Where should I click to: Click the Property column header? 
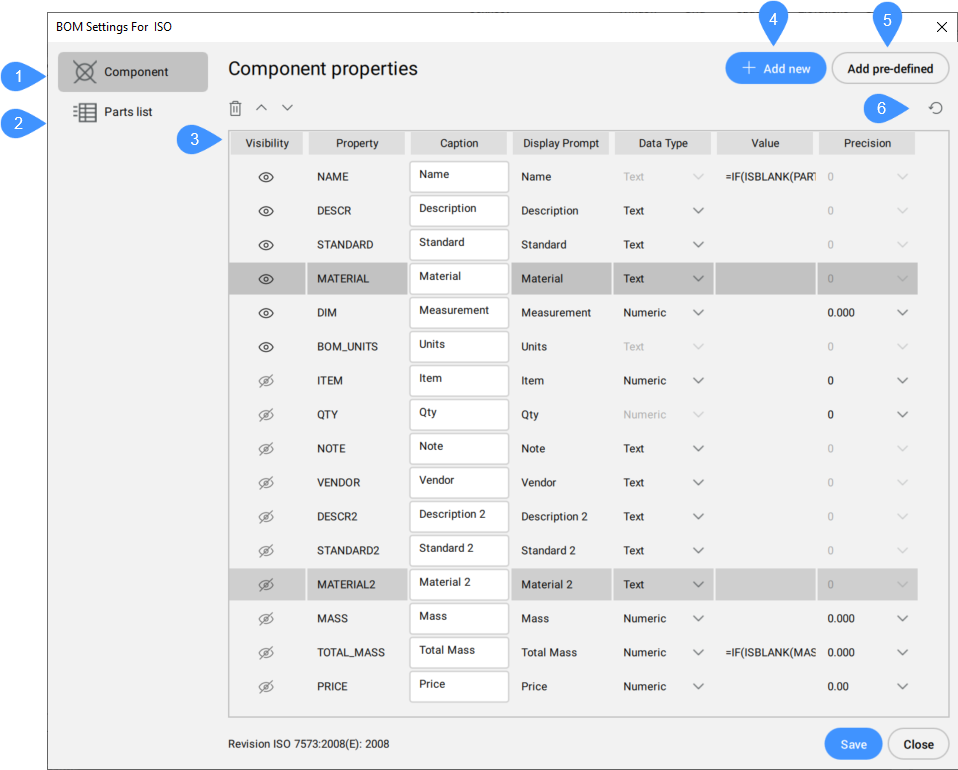click(x=357, y=143)
